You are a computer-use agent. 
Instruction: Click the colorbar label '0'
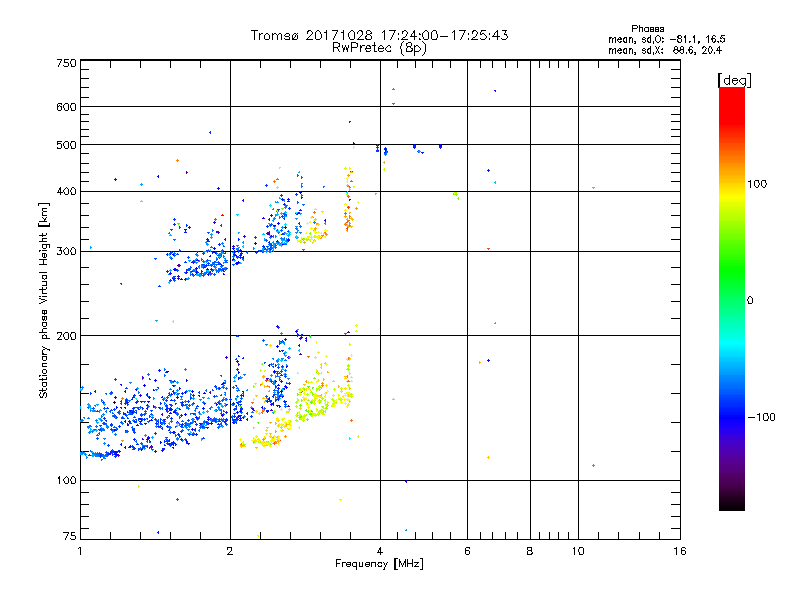[750, 301]
